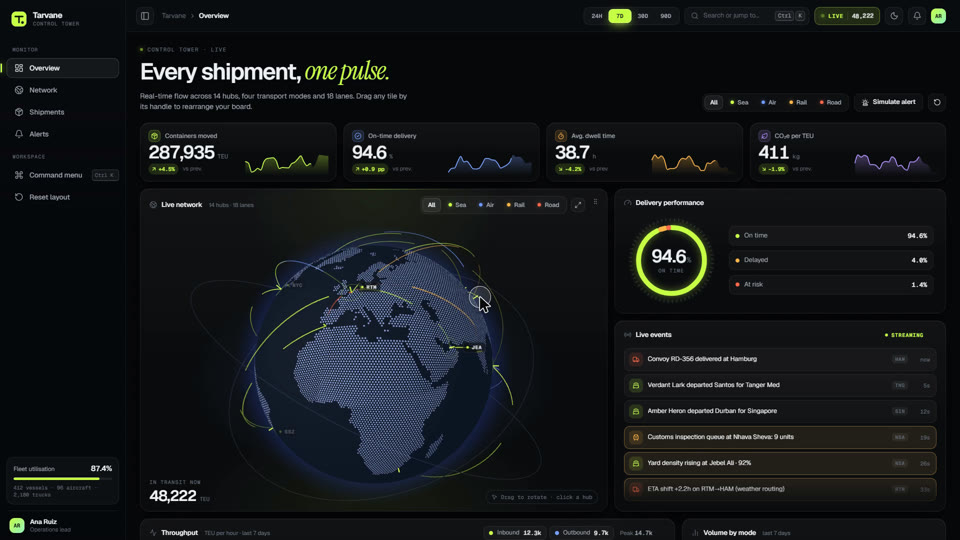Select All in Live network filter

click(x=432, y=205)
